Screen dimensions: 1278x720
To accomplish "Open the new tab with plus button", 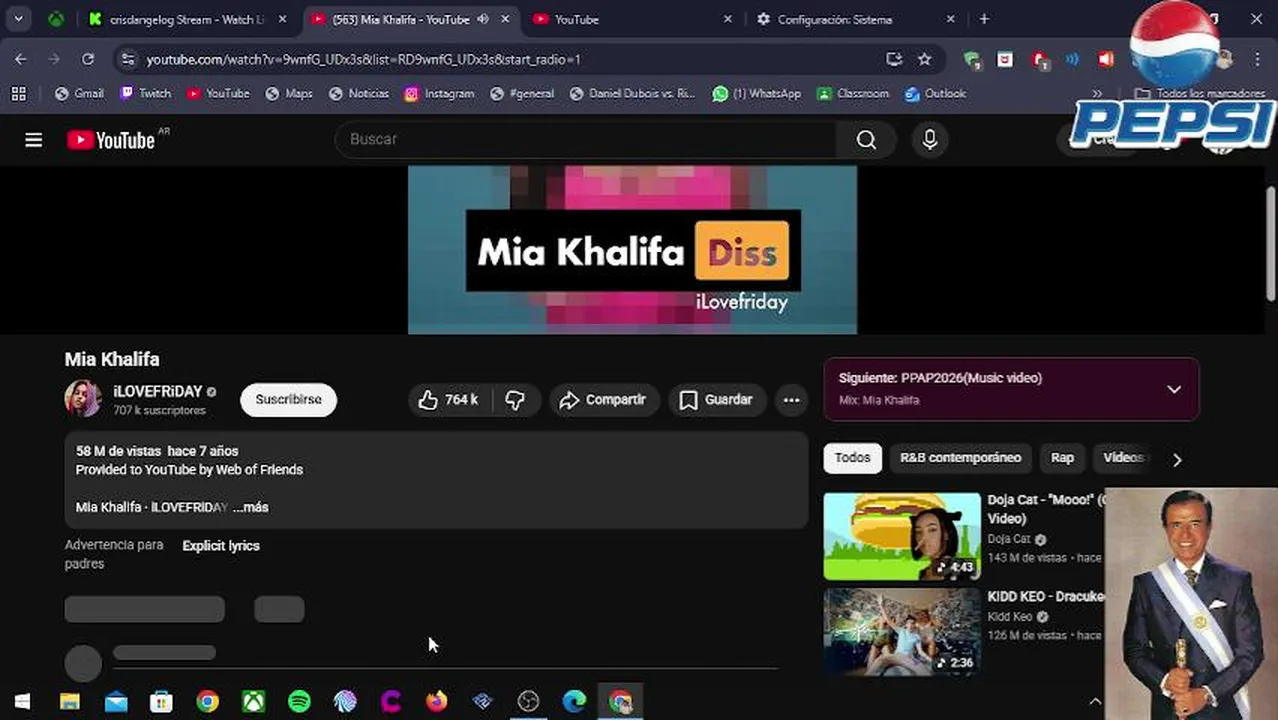I will click(984, 19).
